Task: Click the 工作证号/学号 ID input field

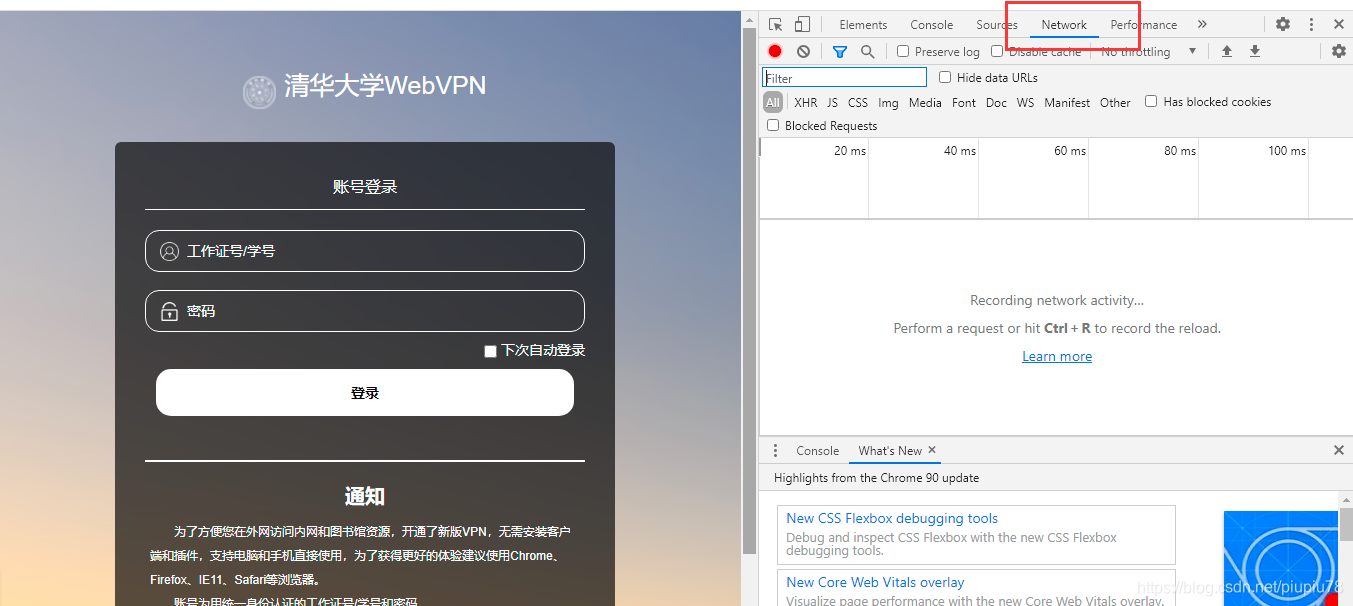Action: click(x=365, y=251)
